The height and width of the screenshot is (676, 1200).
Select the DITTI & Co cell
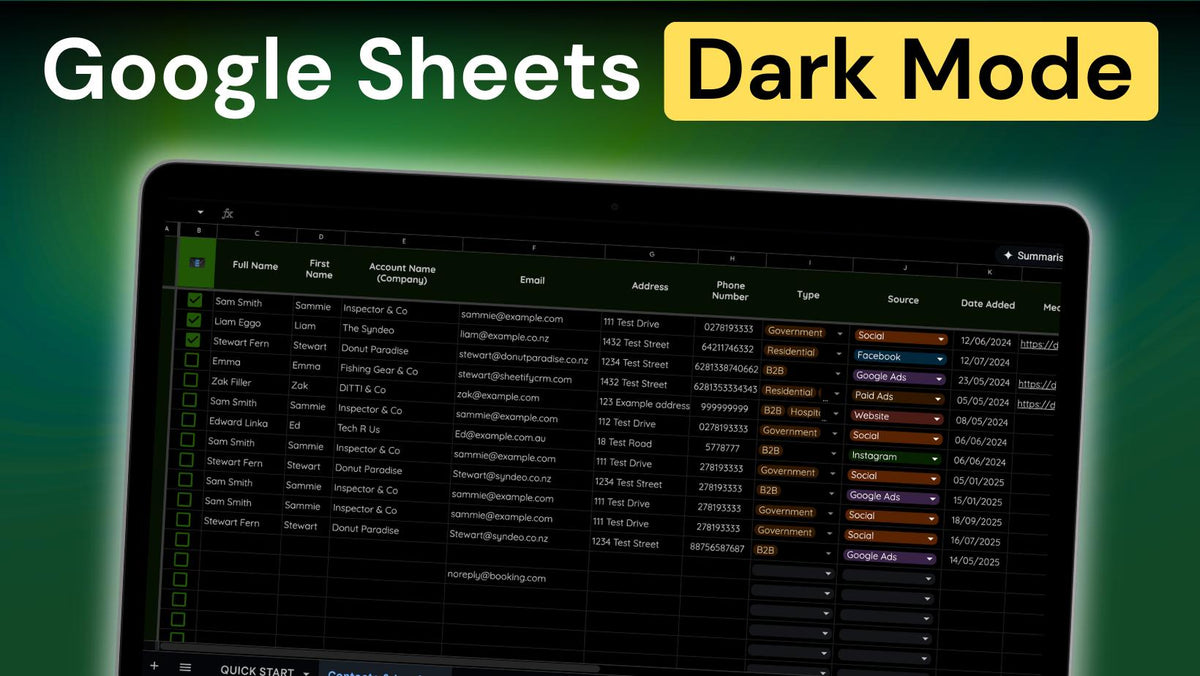click(362, 389)
